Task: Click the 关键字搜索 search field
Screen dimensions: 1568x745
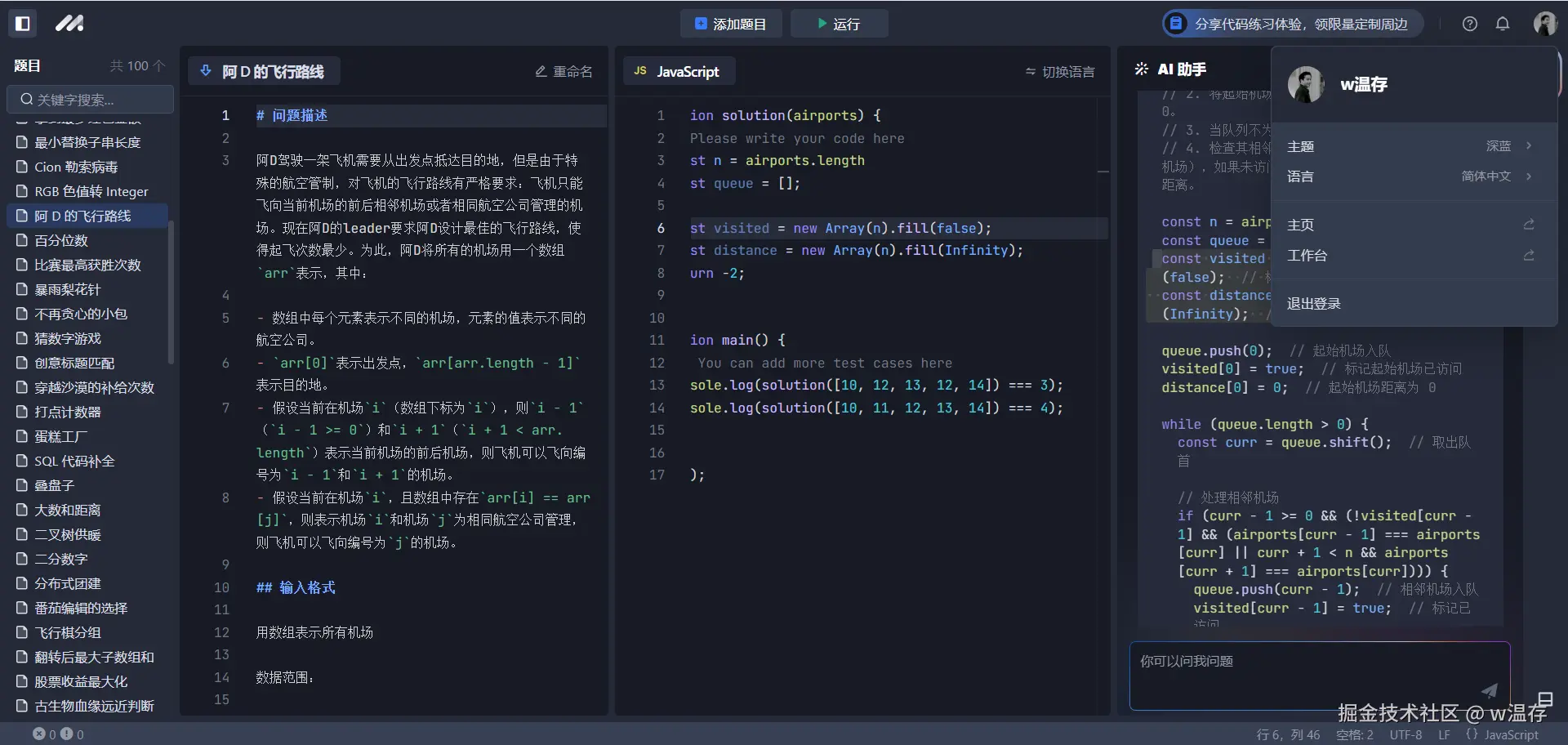Action: pos(90,99)
